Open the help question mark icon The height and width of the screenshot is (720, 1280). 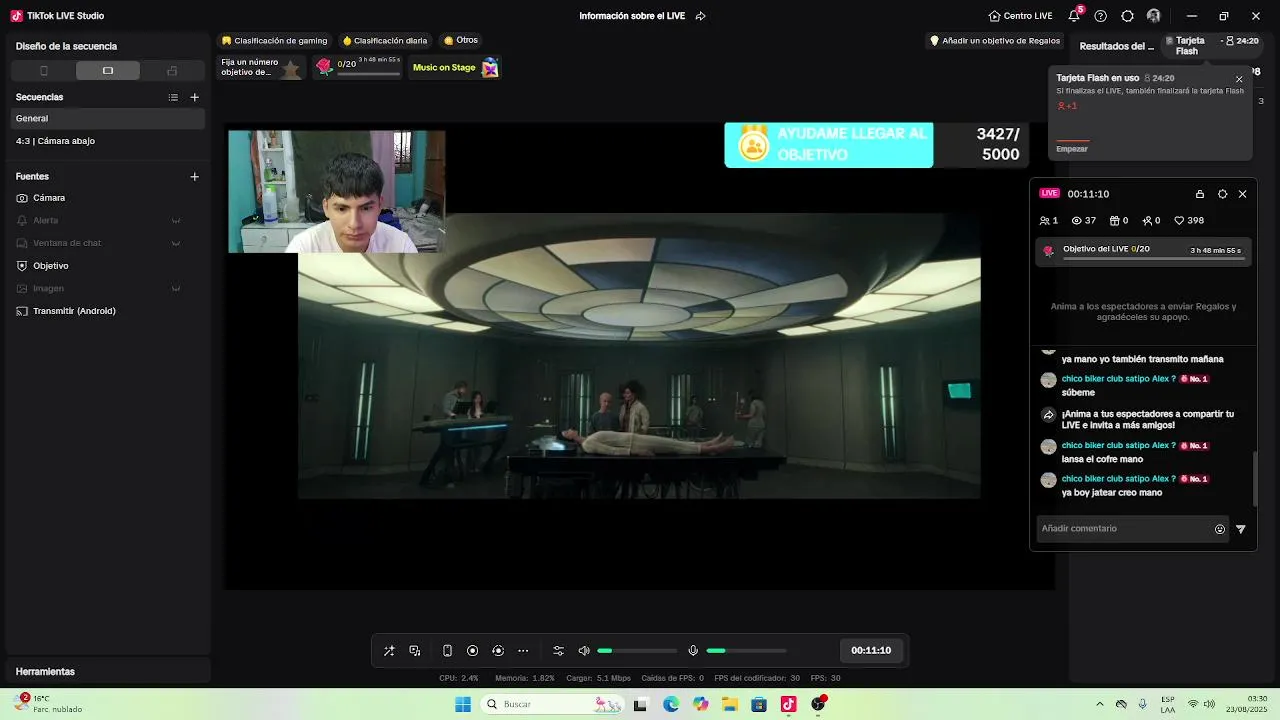[x=1101, y=16]
